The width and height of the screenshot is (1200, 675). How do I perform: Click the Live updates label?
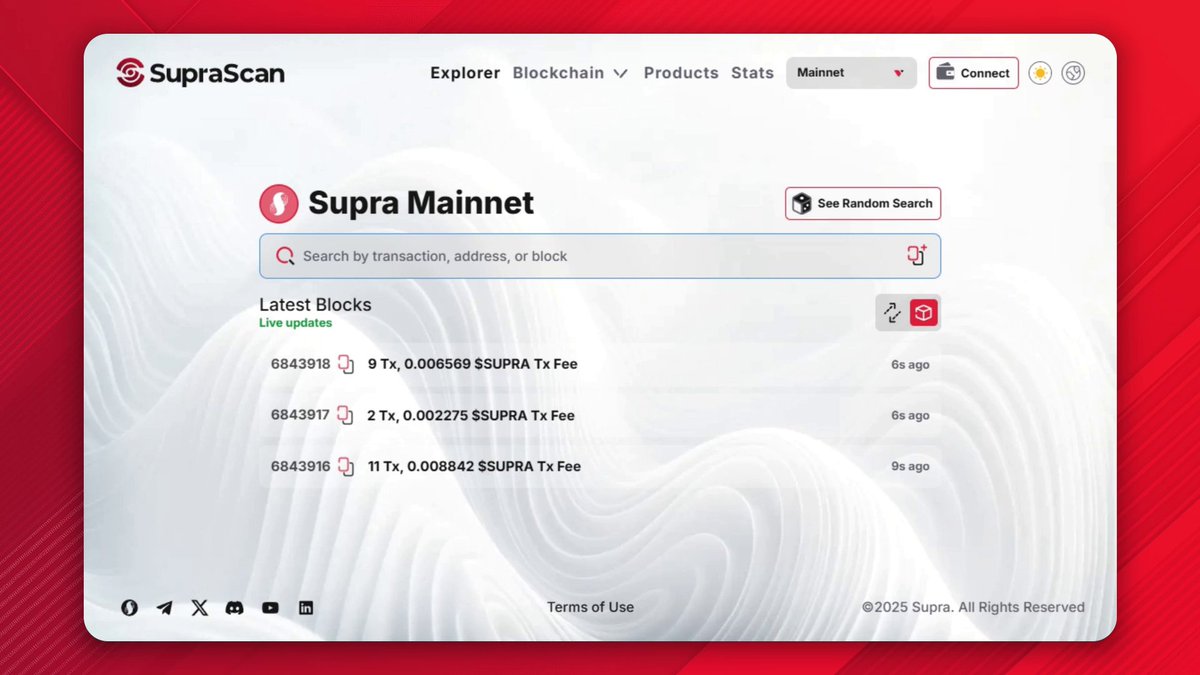point(295,323)
